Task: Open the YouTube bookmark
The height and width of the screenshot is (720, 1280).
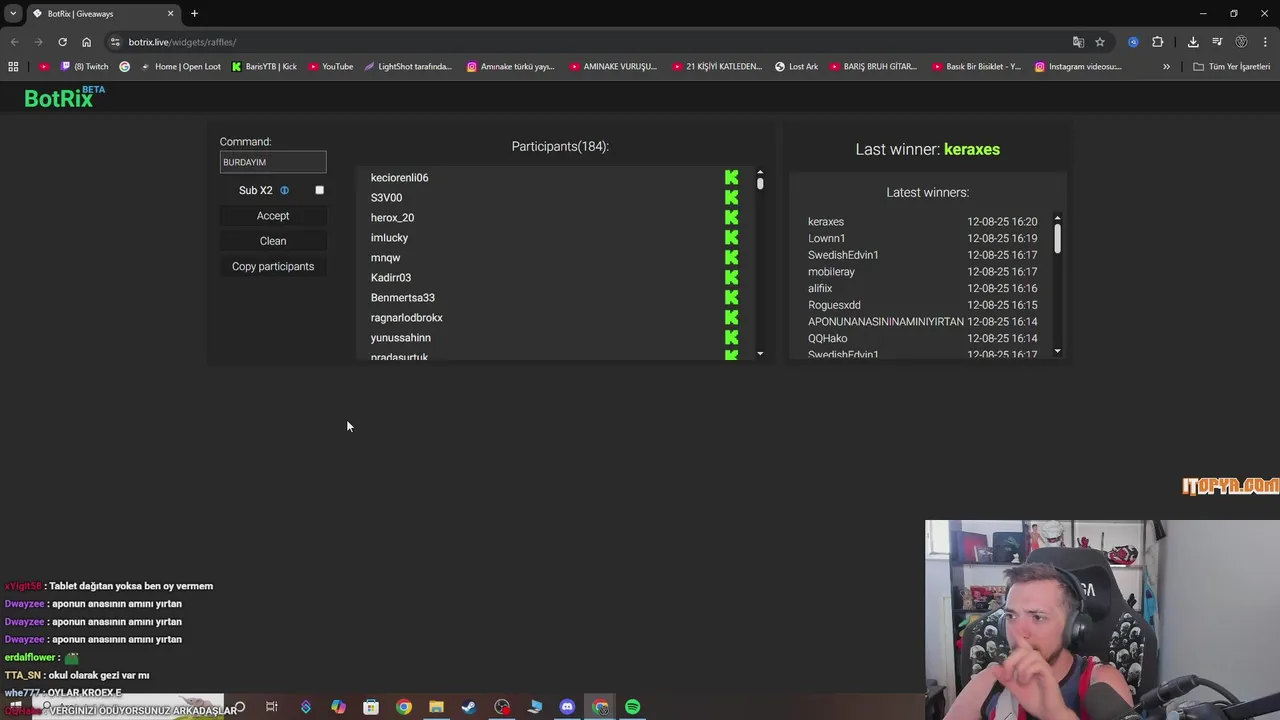Action: pyautogui.click(x=331, y=67)
